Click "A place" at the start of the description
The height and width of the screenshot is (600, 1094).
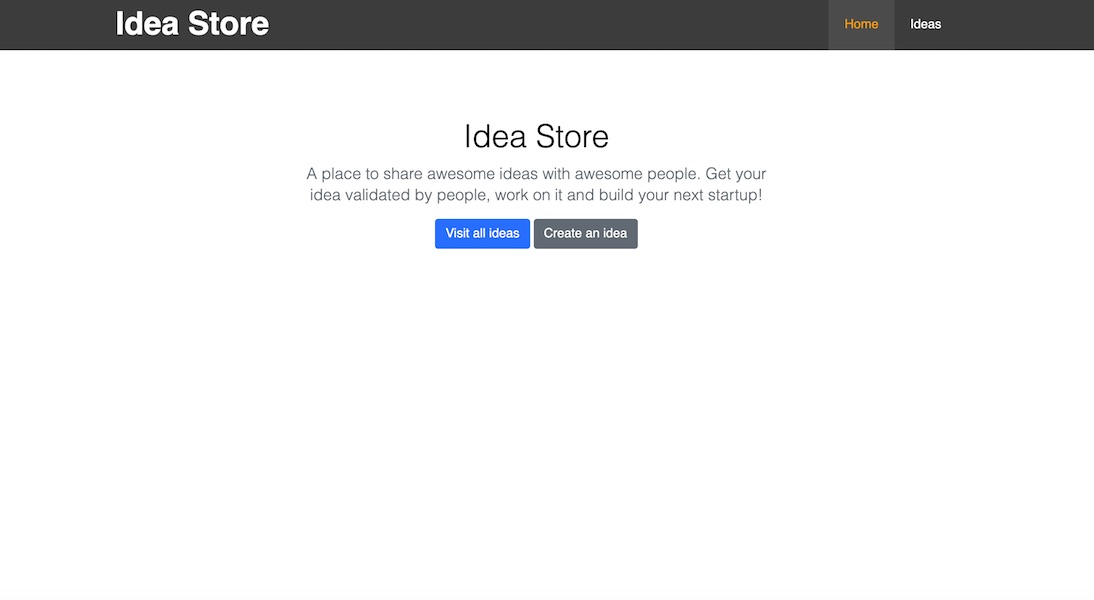click(x=333, y=174)
